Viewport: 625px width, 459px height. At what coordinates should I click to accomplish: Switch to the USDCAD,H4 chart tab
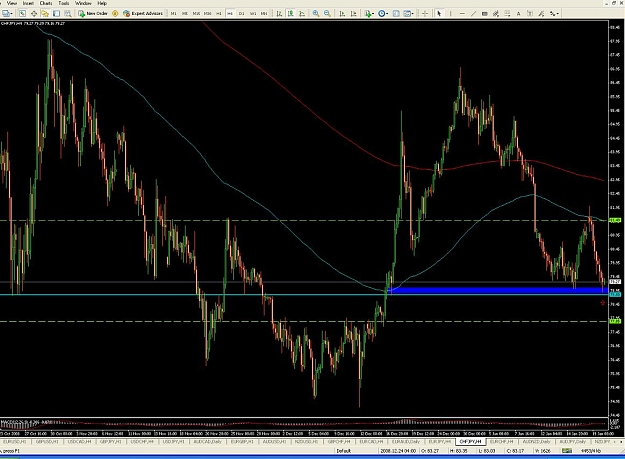tap(79, 442)
